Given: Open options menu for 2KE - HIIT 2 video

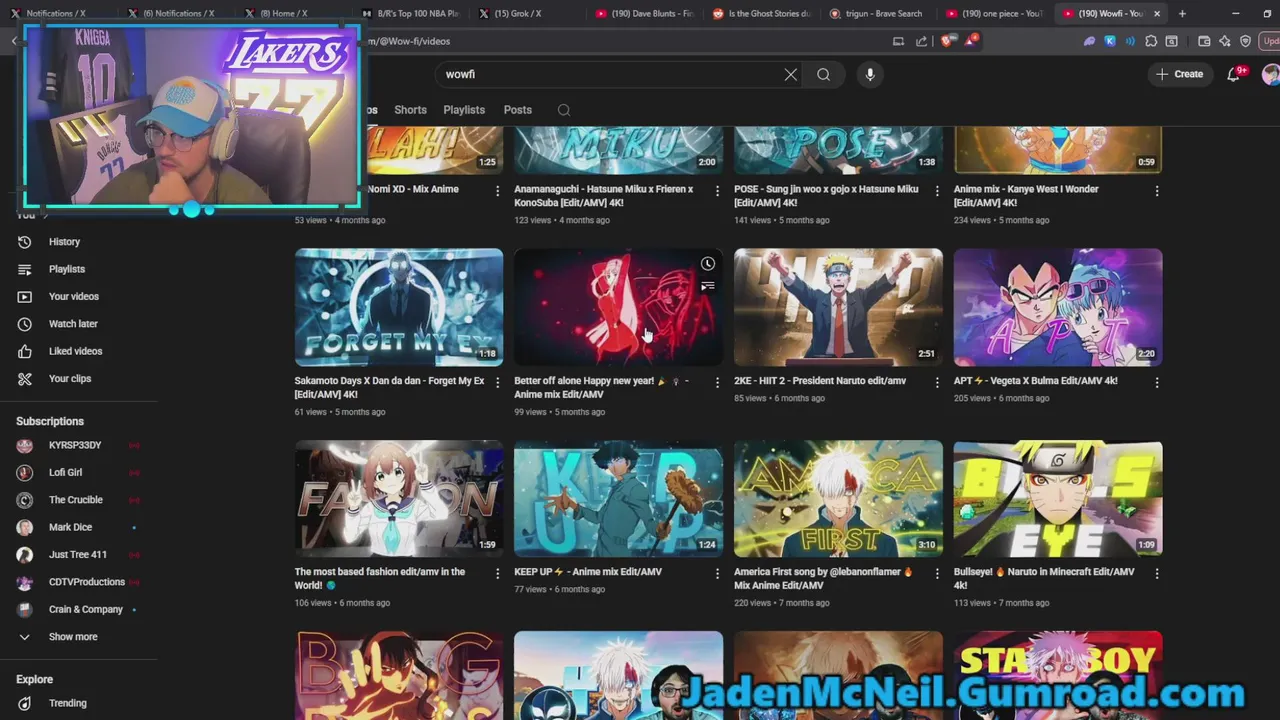Looking at the screenshot, I should click(x=937, y=382).
